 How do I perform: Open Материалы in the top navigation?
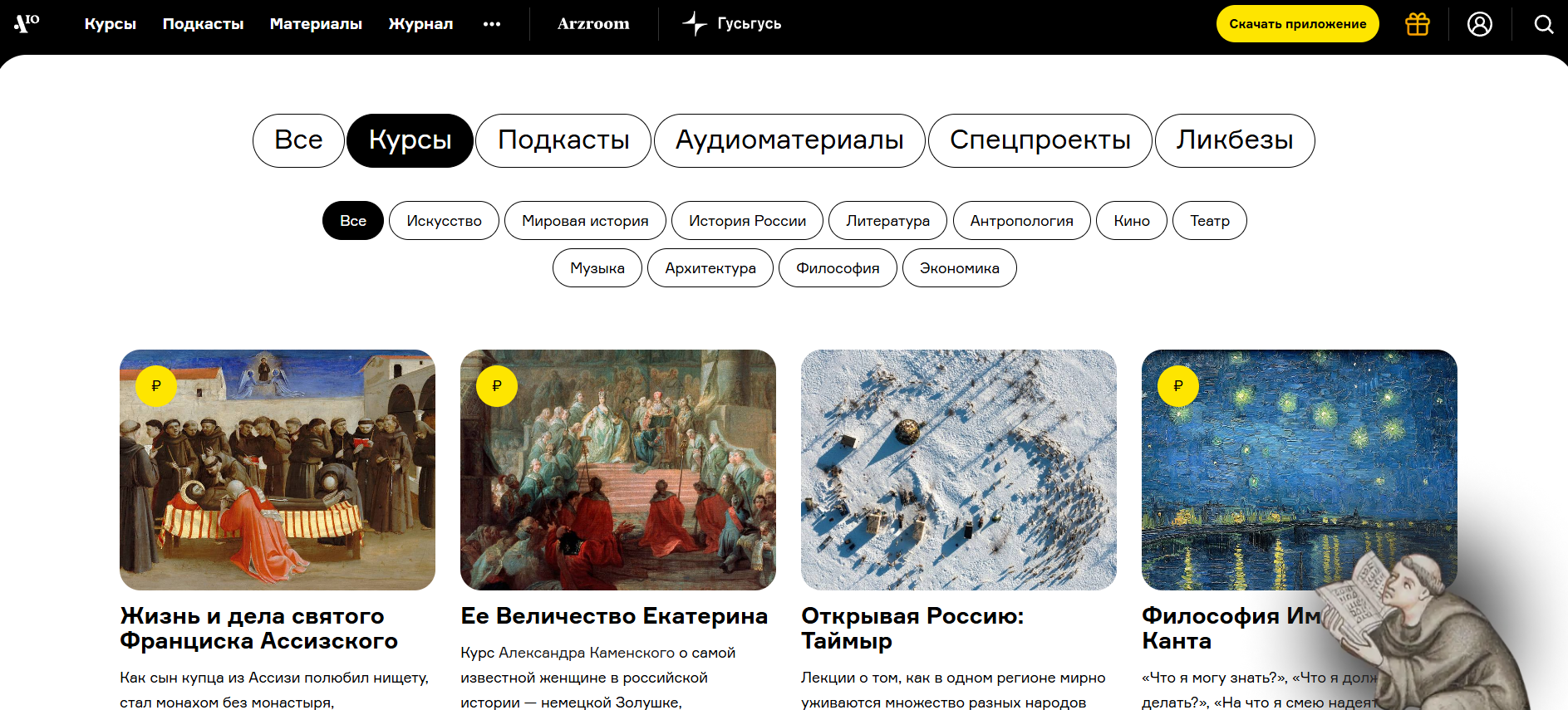click(316, 24)
